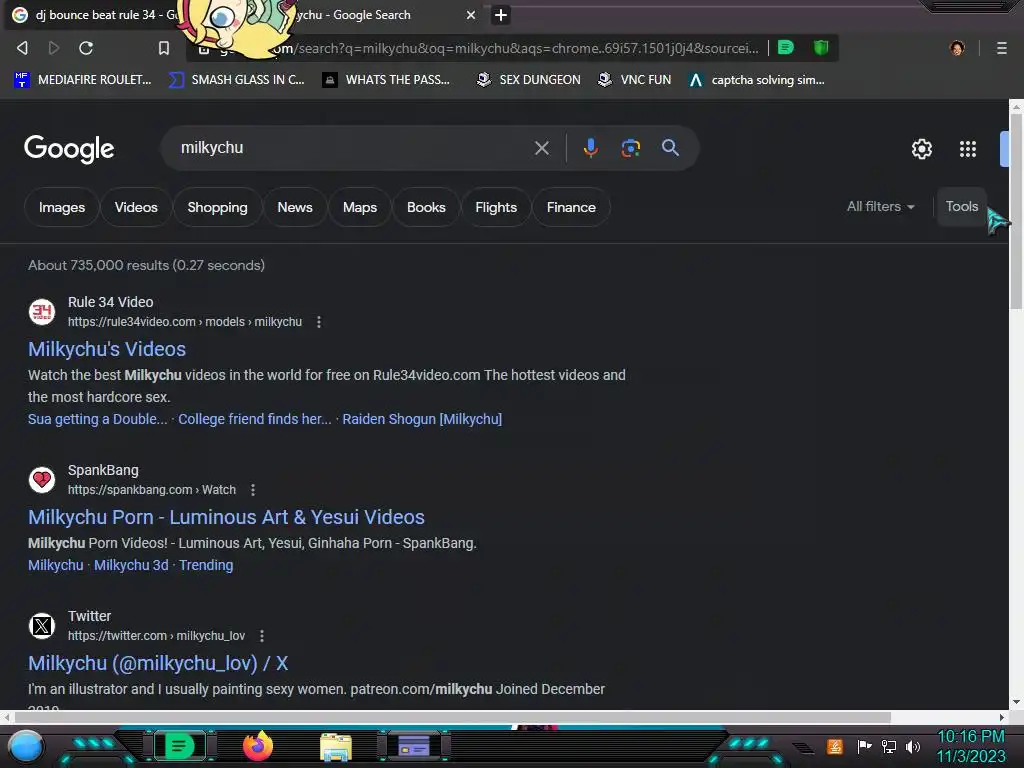Screen dimensions: 1024x768
Task: Open Google quick settings gear
Action: click(921, 149)
